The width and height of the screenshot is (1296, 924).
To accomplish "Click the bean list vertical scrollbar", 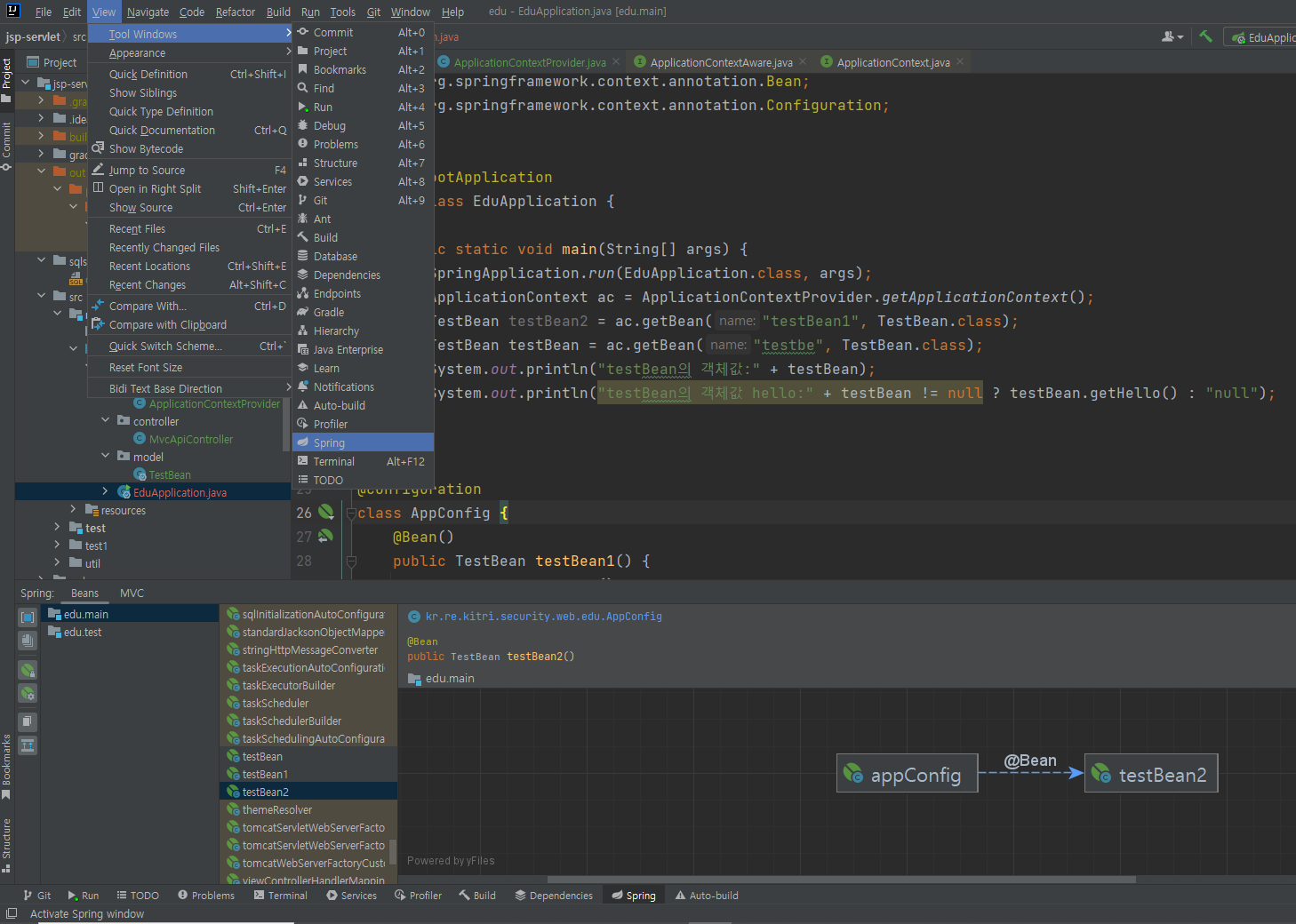I will click(393, 853).
